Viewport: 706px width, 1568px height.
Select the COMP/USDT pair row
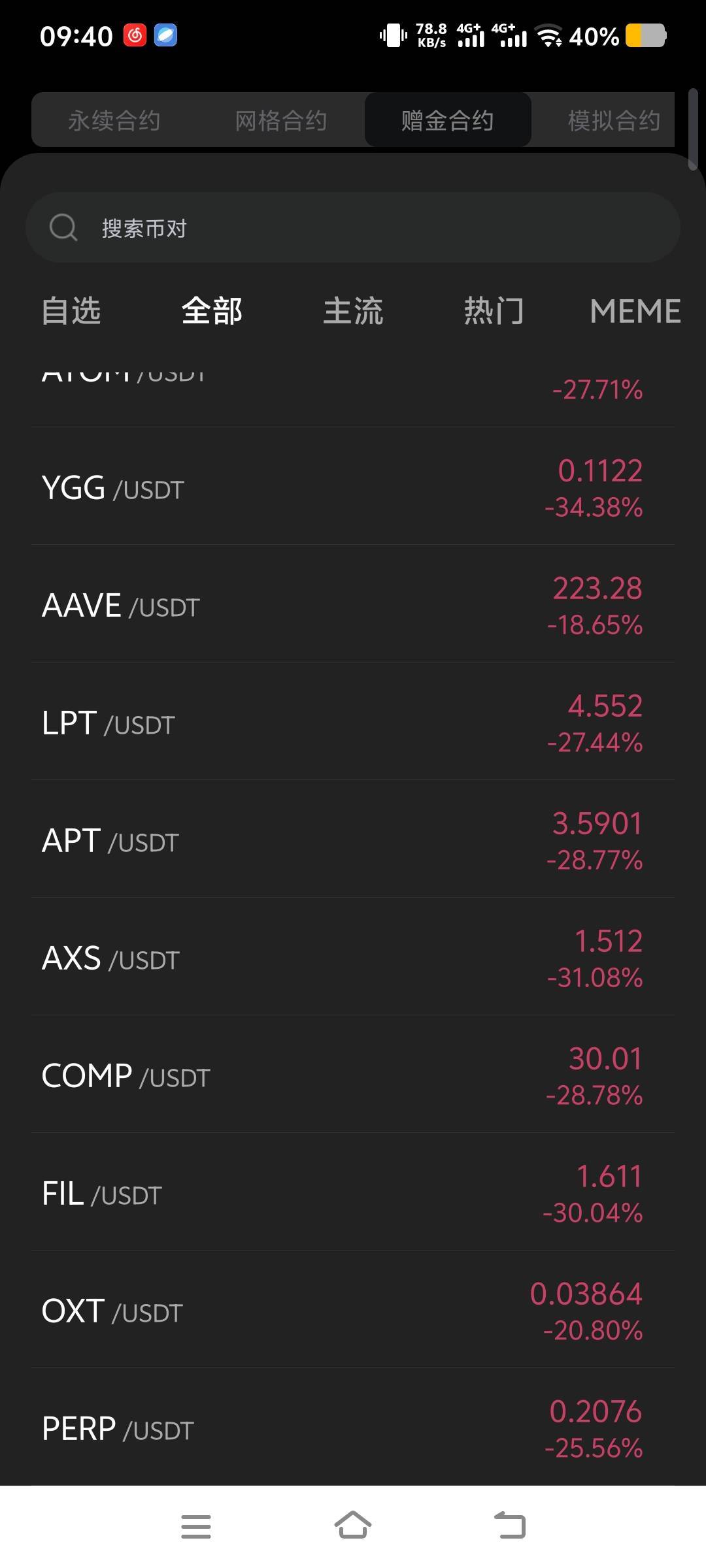(x=353, y=1075)
